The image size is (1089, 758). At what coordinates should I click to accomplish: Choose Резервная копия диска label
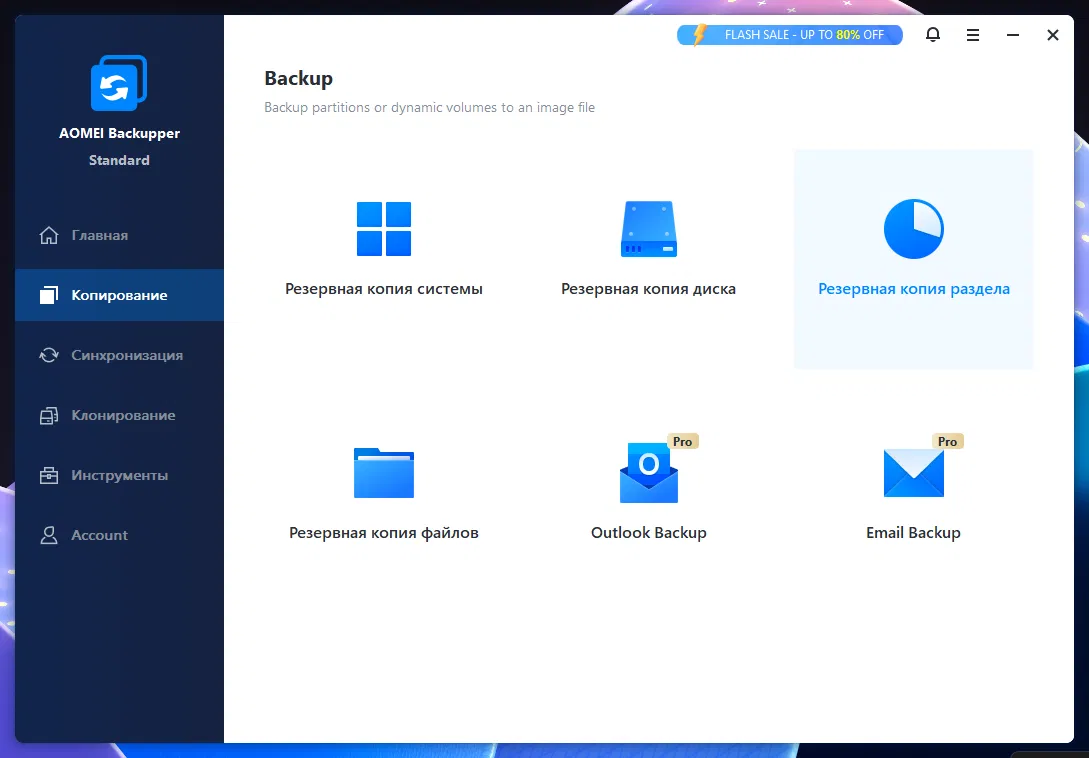click(649, 289)
